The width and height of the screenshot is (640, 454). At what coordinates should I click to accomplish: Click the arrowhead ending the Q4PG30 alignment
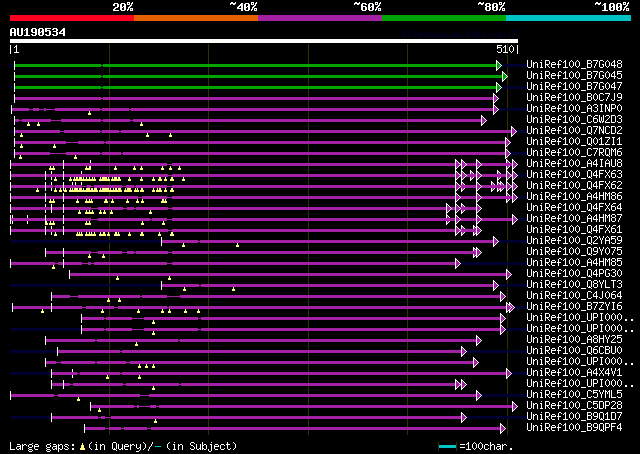(509, 275)
